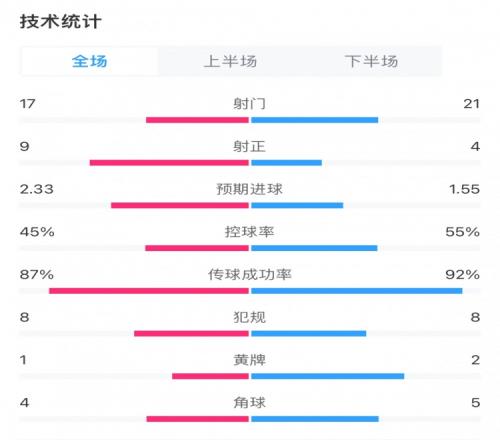This screenshot has width=500, height=440.
Task: Open the 上半场 tab
Action: [x=230, y=61]
